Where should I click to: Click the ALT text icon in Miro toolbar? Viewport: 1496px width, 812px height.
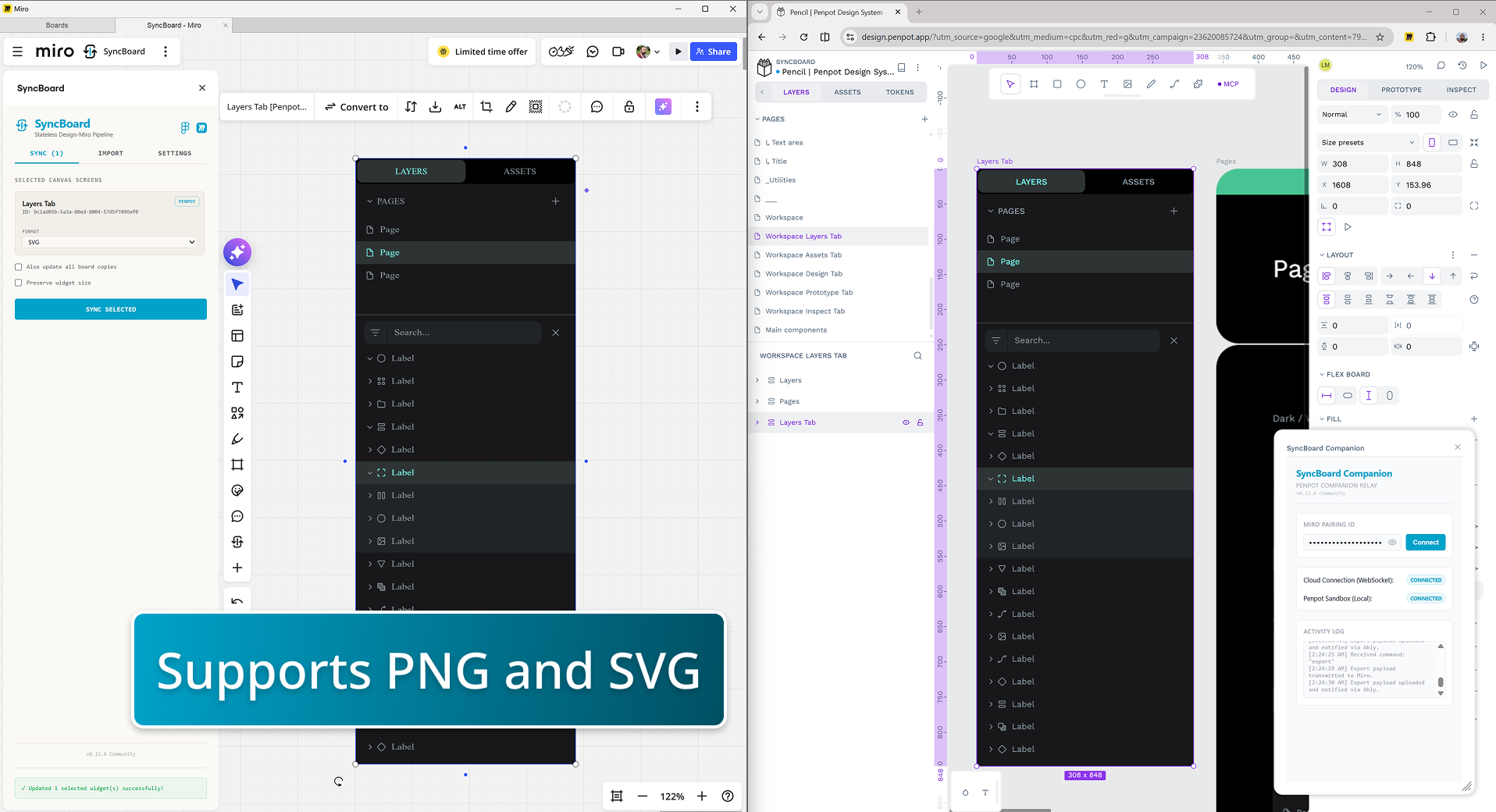460,107
